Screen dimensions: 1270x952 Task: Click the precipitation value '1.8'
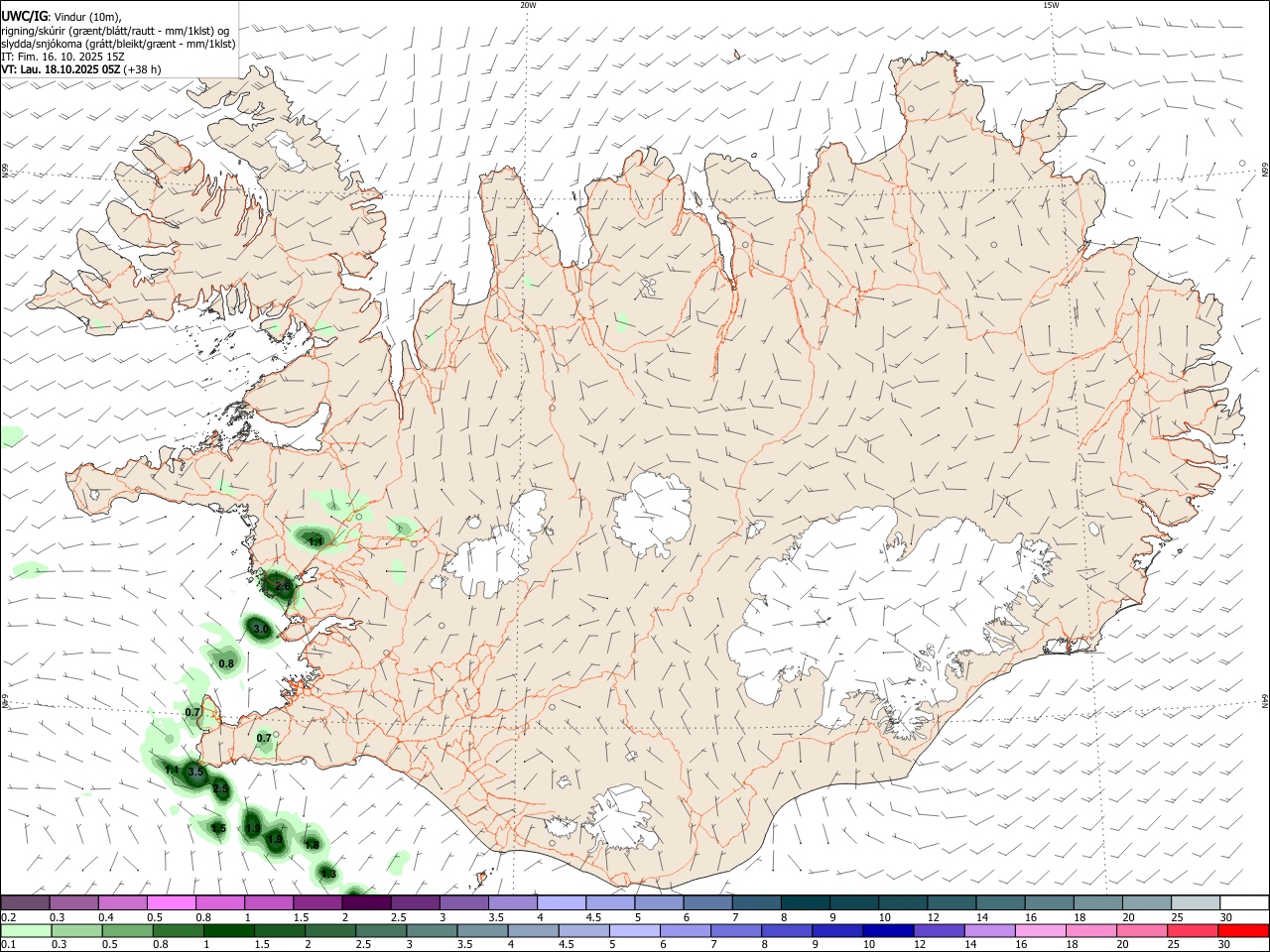click(x=312, y=845)
